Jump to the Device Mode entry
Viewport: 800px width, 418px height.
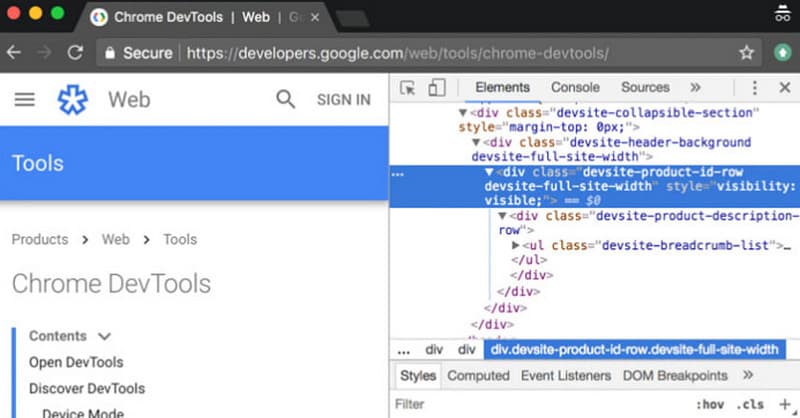83,412
